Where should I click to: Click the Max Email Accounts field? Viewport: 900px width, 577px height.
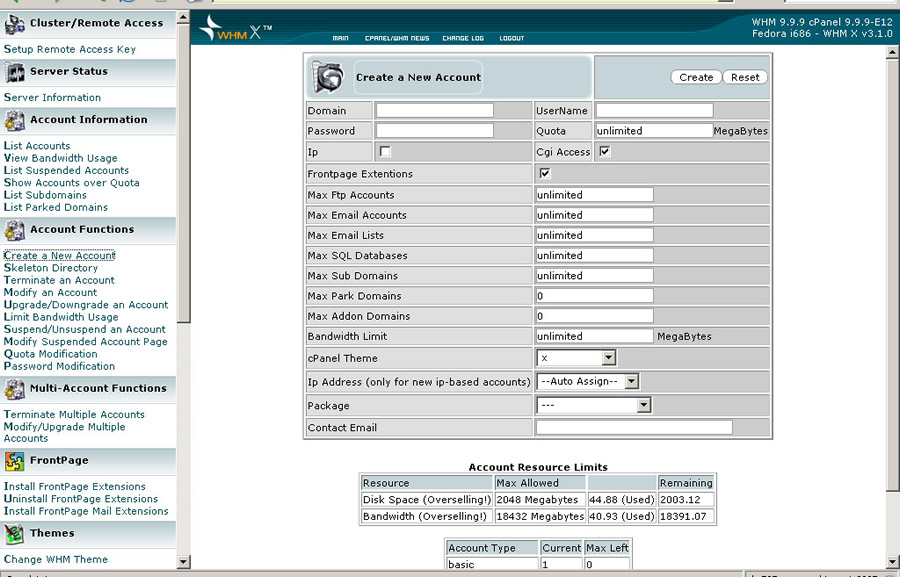click(595, 215)
